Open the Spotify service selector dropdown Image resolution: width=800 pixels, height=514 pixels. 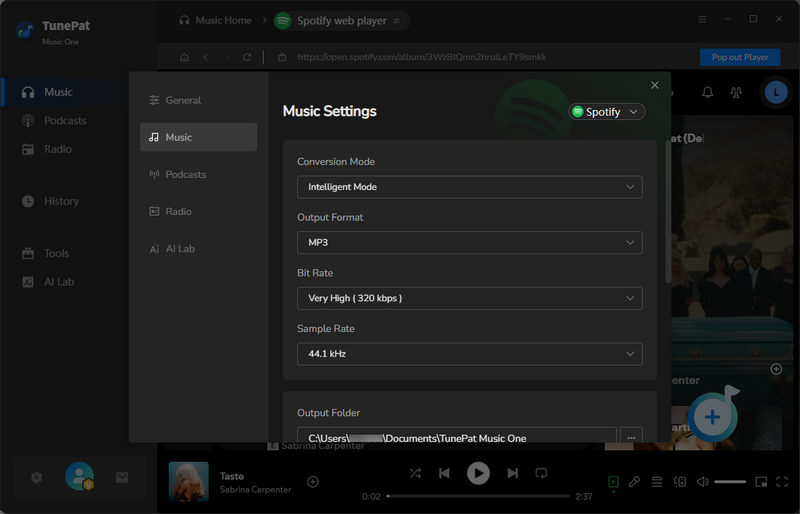[607, 112]
